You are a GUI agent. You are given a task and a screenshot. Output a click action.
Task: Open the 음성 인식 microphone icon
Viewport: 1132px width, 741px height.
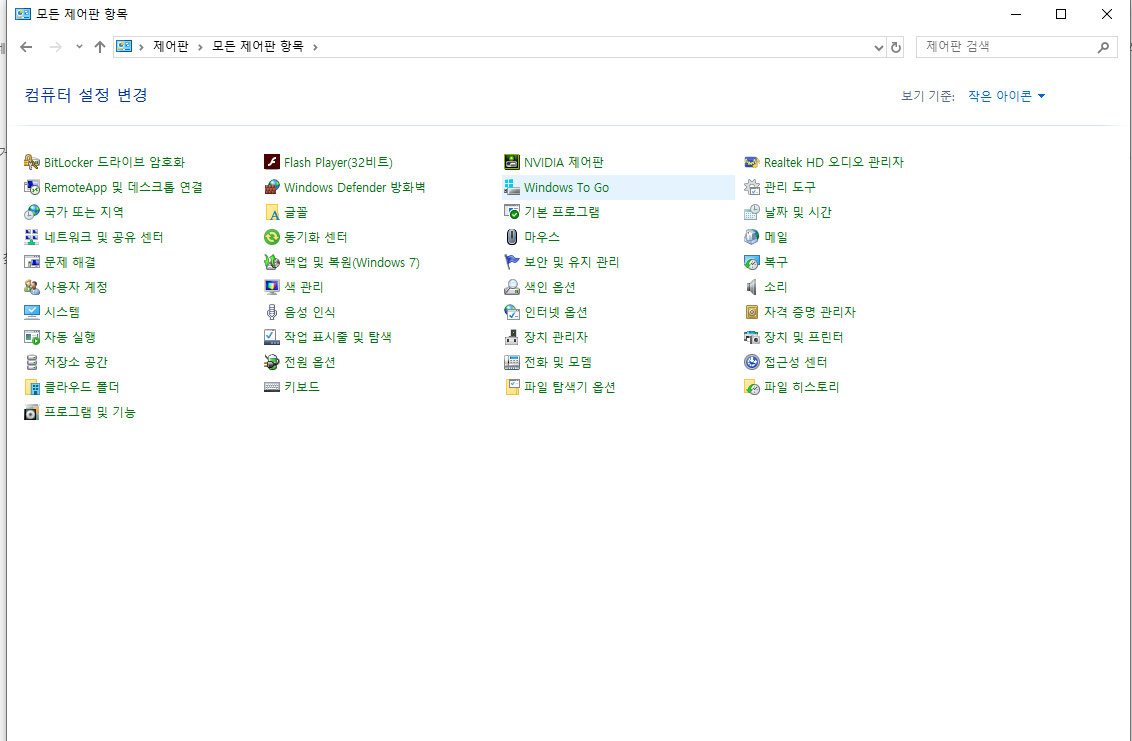(x=271, y=312)
